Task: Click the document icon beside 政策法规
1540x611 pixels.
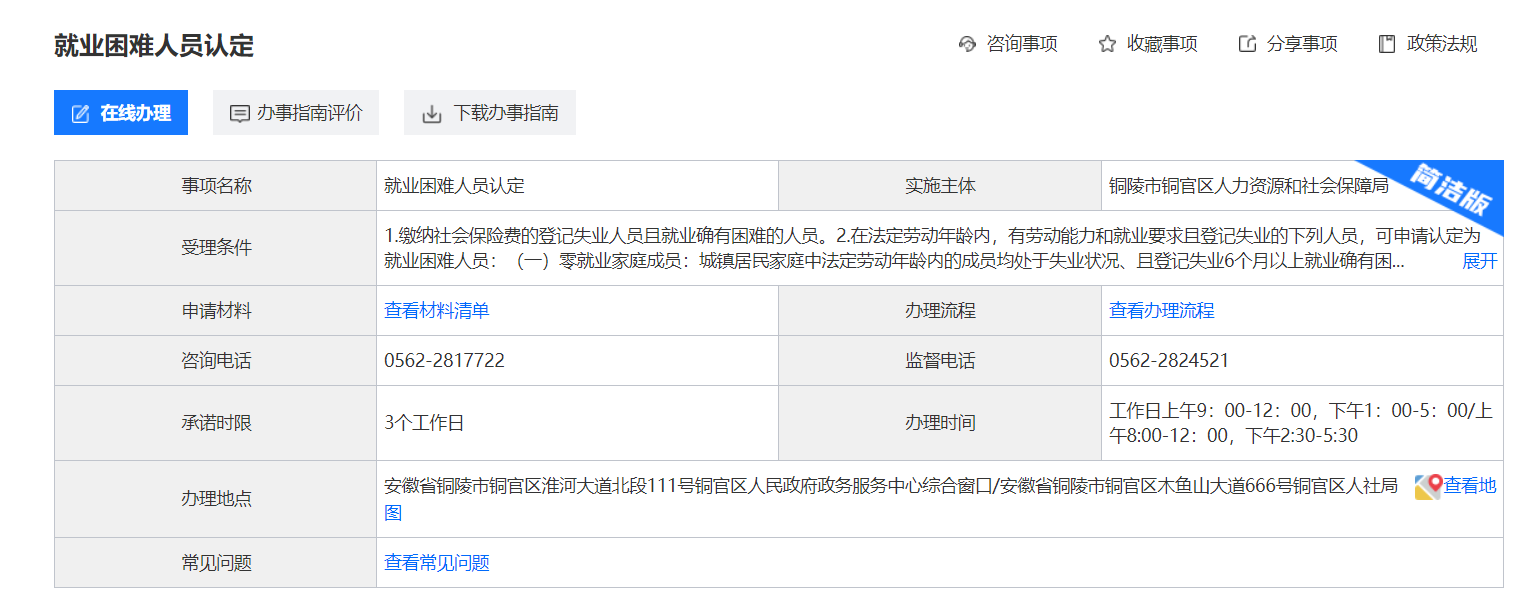Action: coord(1387,44)
